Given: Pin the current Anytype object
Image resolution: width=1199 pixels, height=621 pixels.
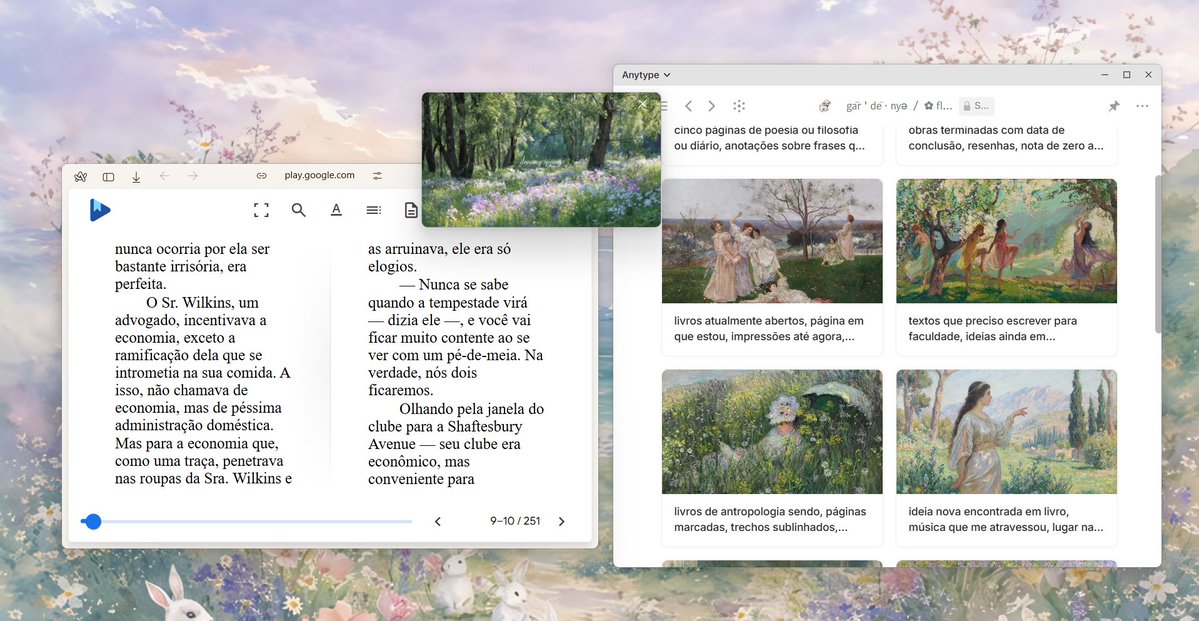Looking at the screenshot, I should (x=1114, y=106).
